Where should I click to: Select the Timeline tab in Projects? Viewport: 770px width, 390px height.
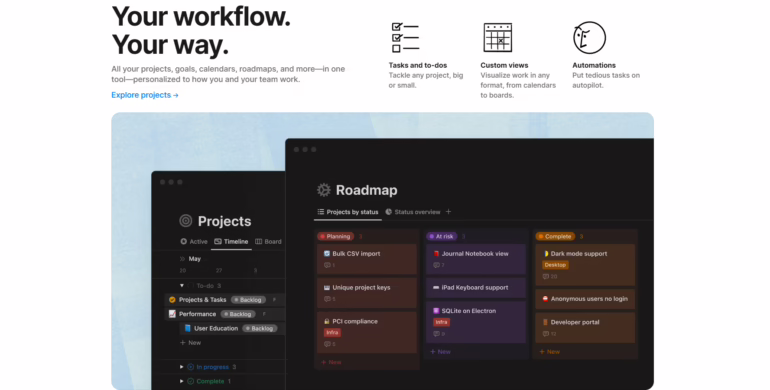pyautogui.click(x=231, y=242)
